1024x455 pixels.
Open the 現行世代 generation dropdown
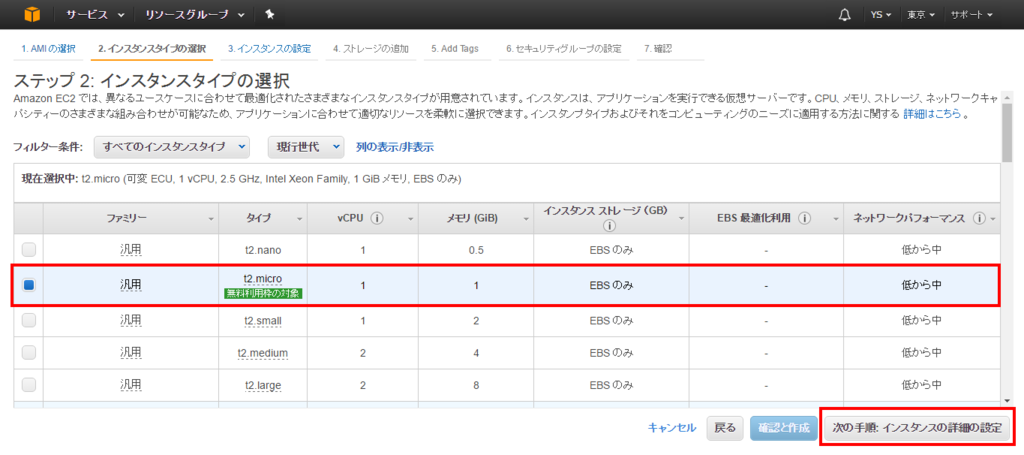(x=306, y=147)
